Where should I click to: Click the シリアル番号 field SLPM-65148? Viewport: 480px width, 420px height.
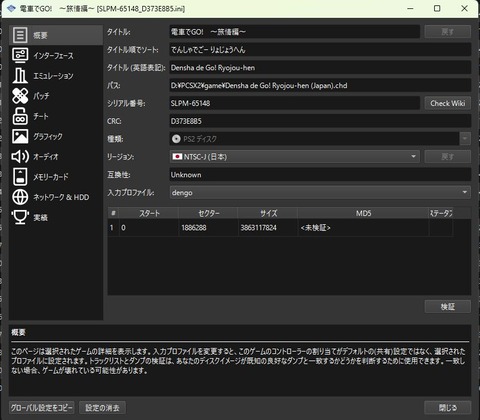[x=294, y=103]
